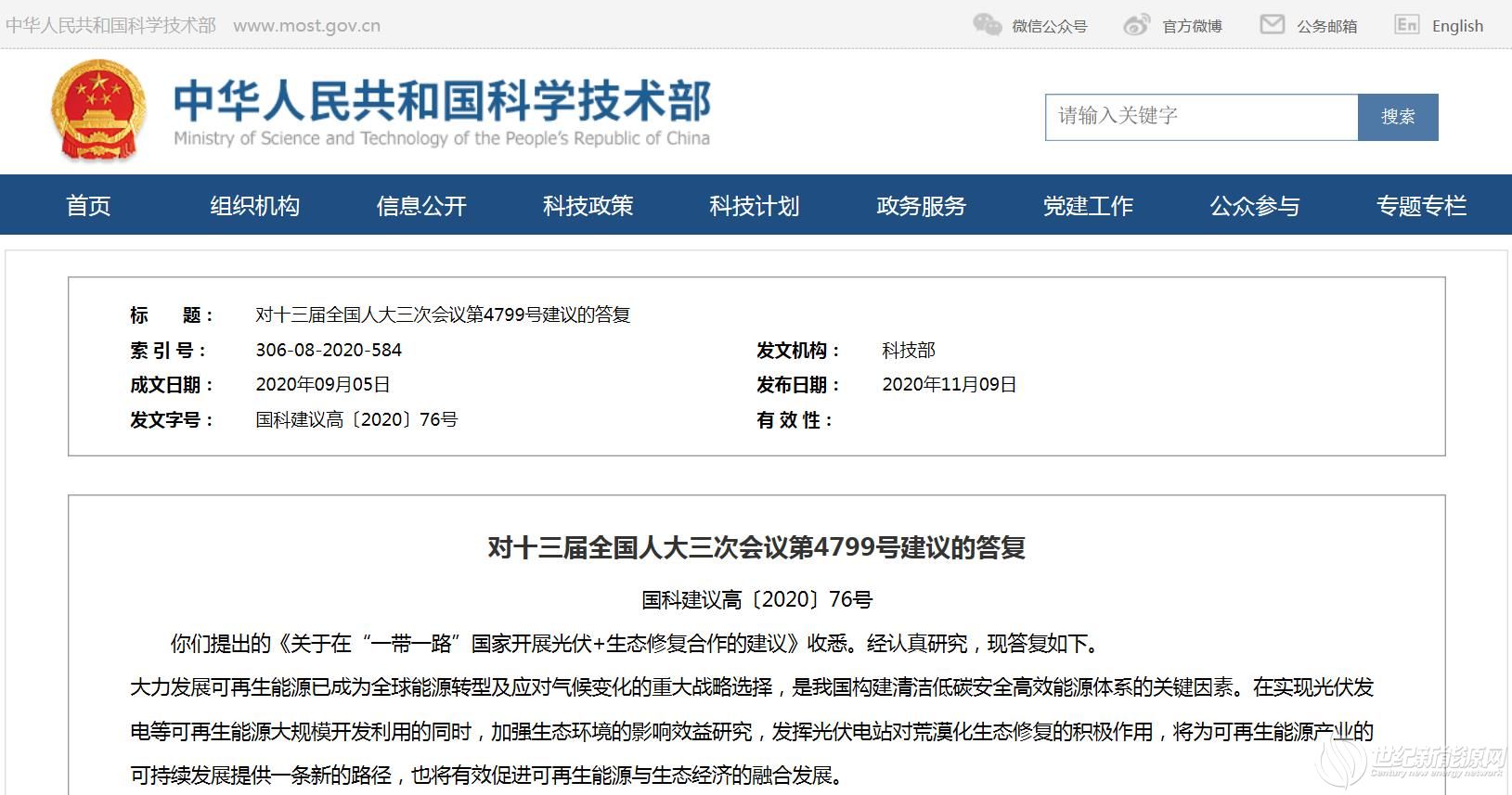Select 信息公开 in the navigation bar
The height and width of the screenshot is (795, 1512).
click(421, 205)
